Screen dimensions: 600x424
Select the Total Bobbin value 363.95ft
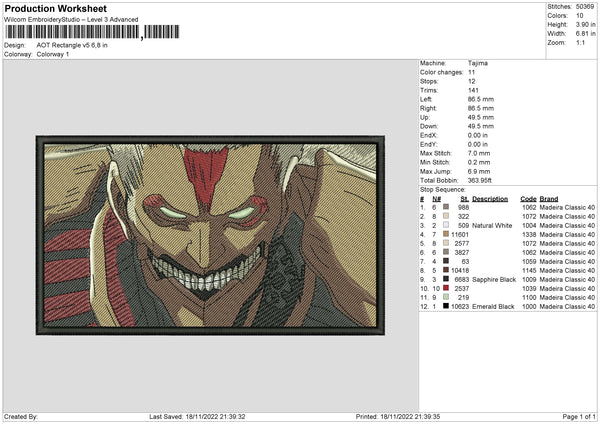[x=479, y=180]
